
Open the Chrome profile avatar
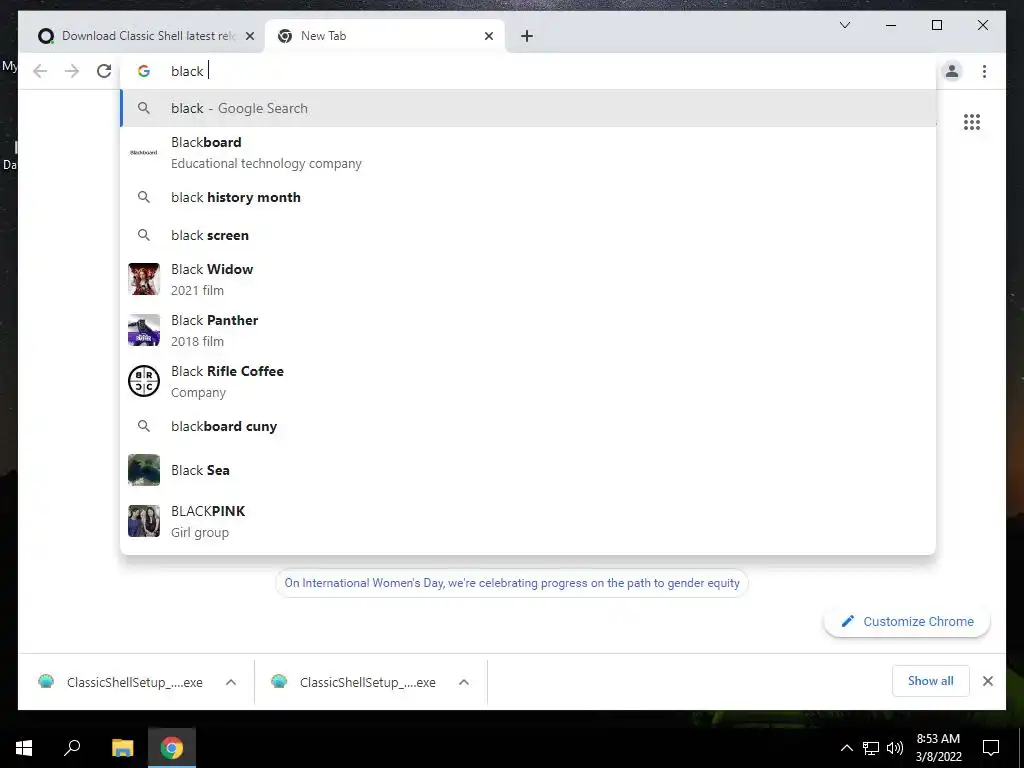click(x=952, y=71)
